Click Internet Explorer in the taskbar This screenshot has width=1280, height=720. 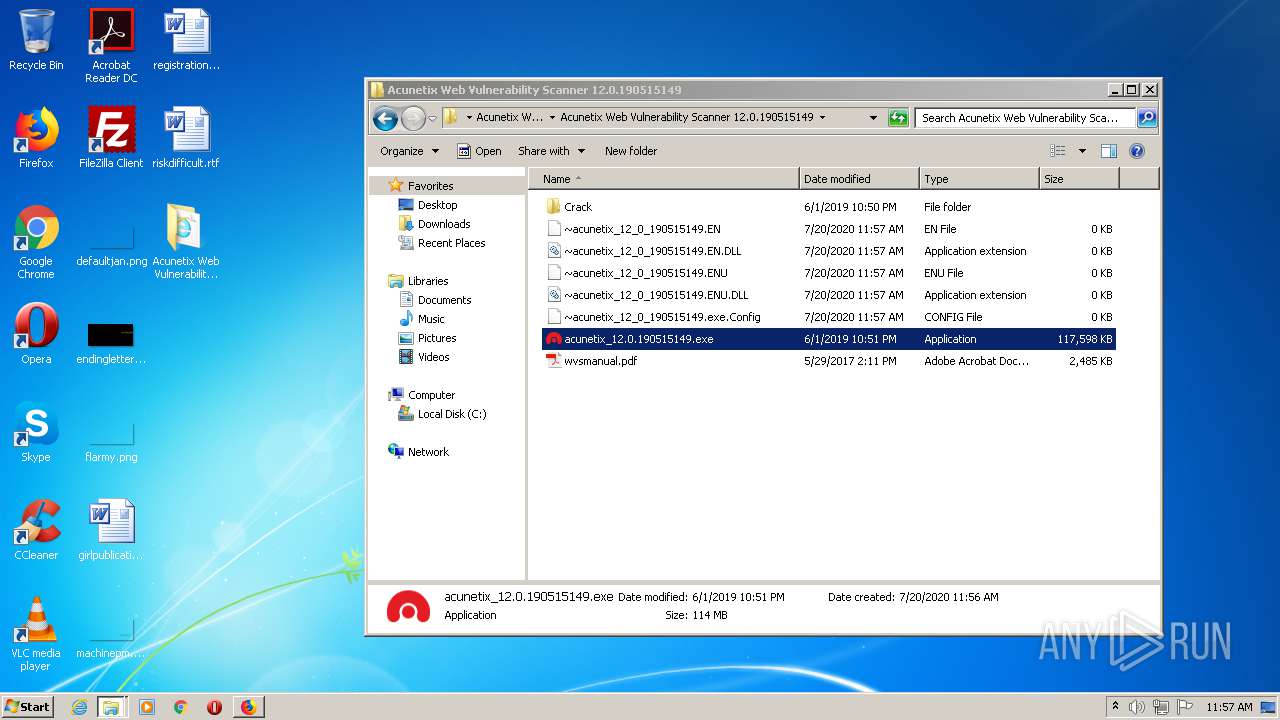pyautogui.click(x=79, y=707)
